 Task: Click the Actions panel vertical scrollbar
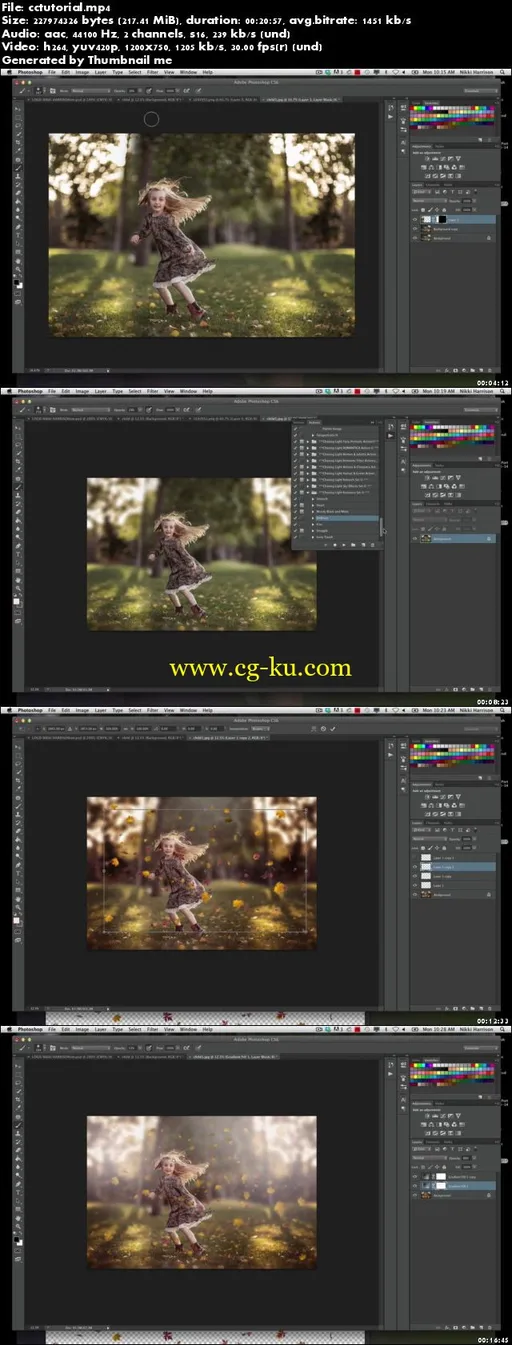(381, 526)
